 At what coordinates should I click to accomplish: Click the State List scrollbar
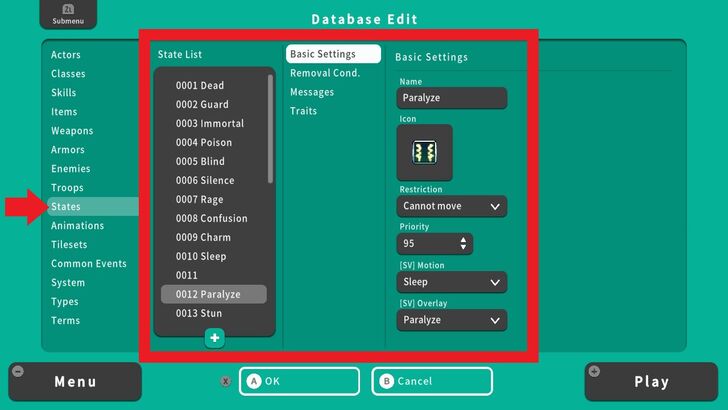(270, 130)
